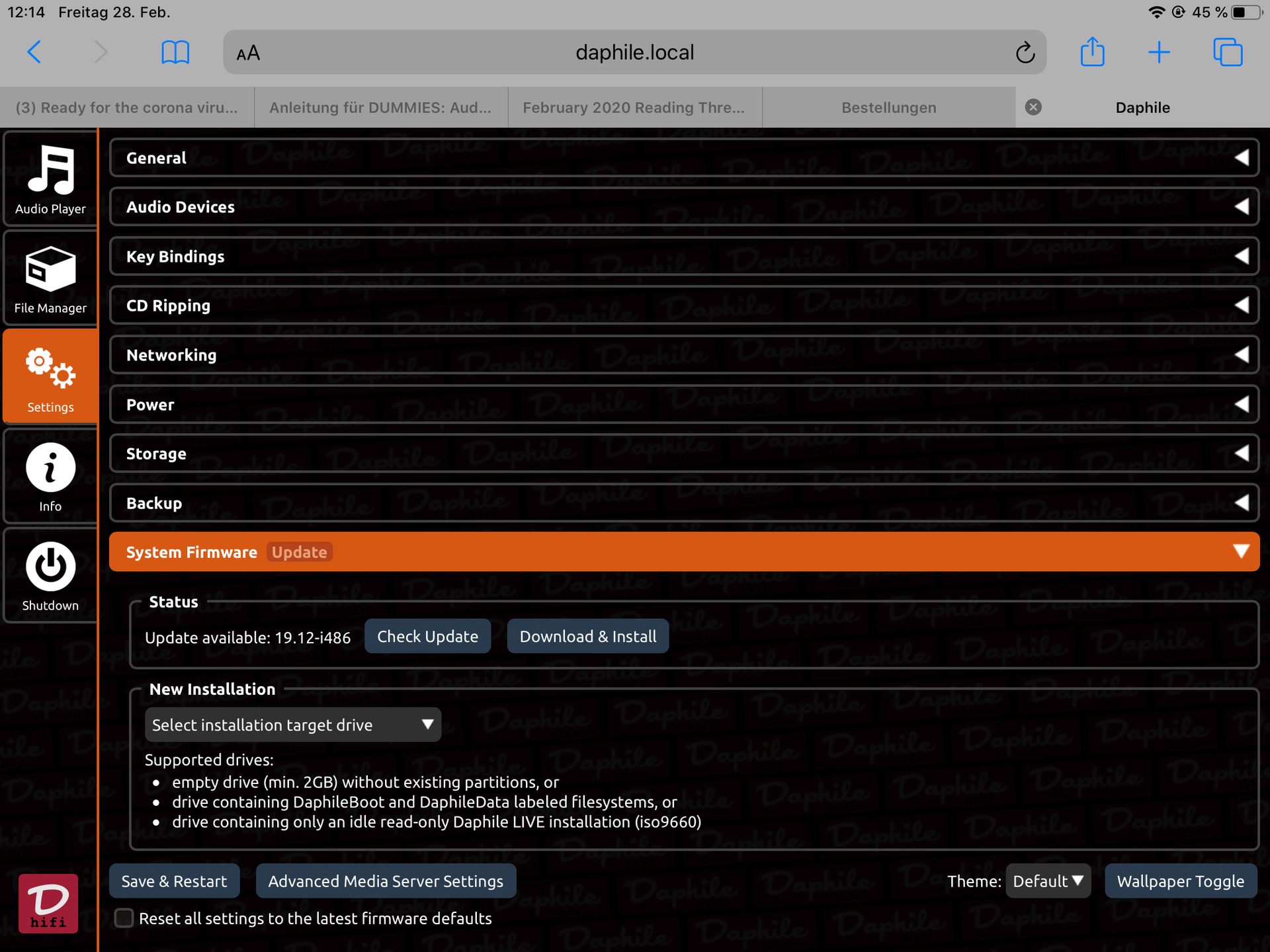Expand the Storage section
The image size is (1270, 952).
tap(685, 454)
